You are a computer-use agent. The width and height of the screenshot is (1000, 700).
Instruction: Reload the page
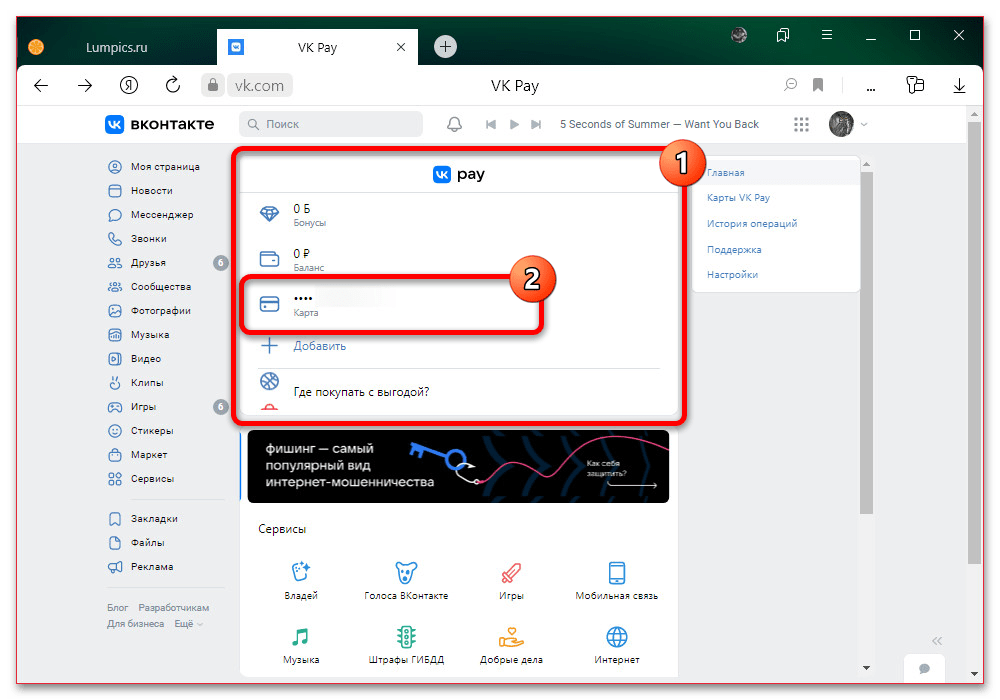pyautogui.click(x=173, y=85)
